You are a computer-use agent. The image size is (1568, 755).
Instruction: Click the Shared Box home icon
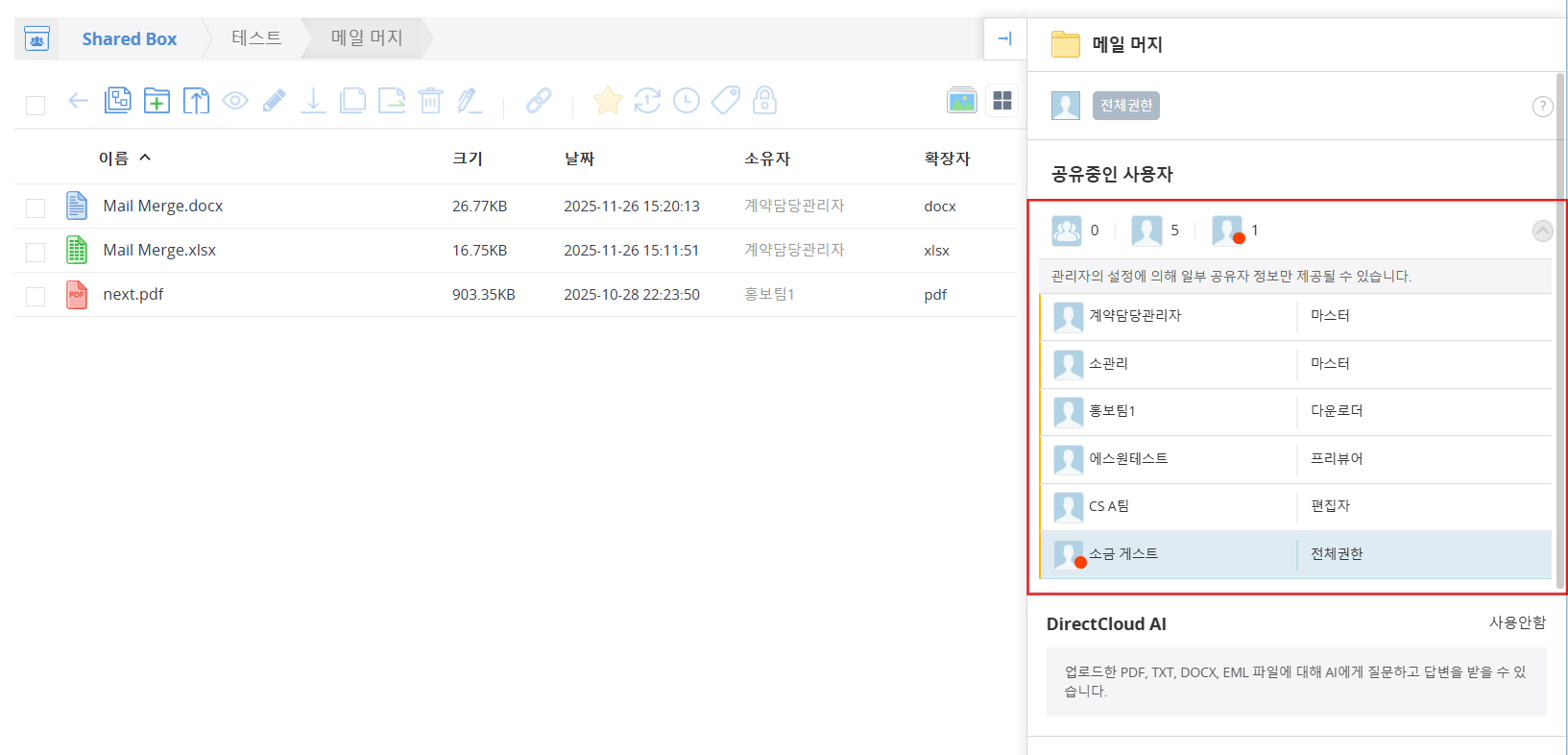36,39
